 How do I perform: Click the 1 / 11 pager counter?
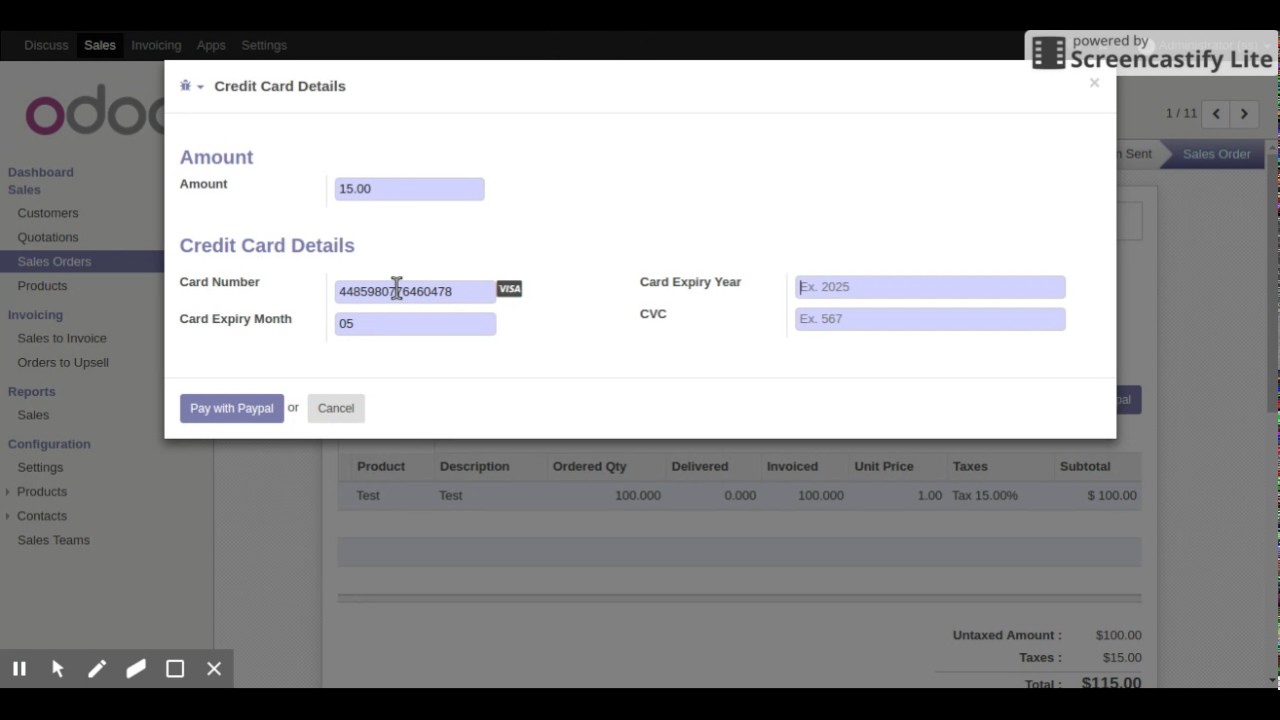(x=1181, y=114)
